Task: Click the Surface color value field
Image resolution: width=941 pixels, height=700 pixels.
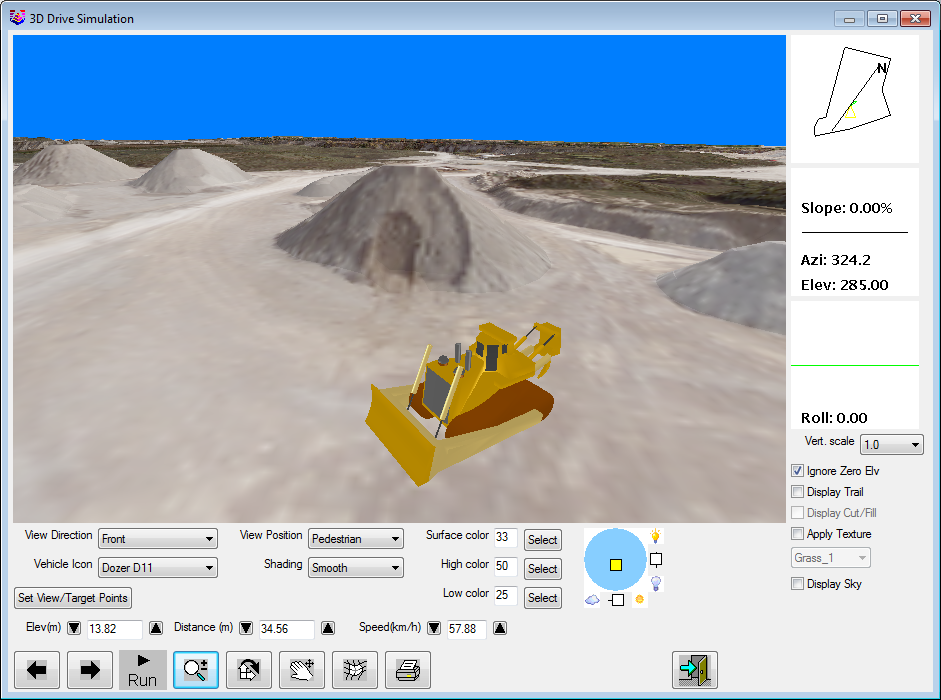Action: point(505,537)
